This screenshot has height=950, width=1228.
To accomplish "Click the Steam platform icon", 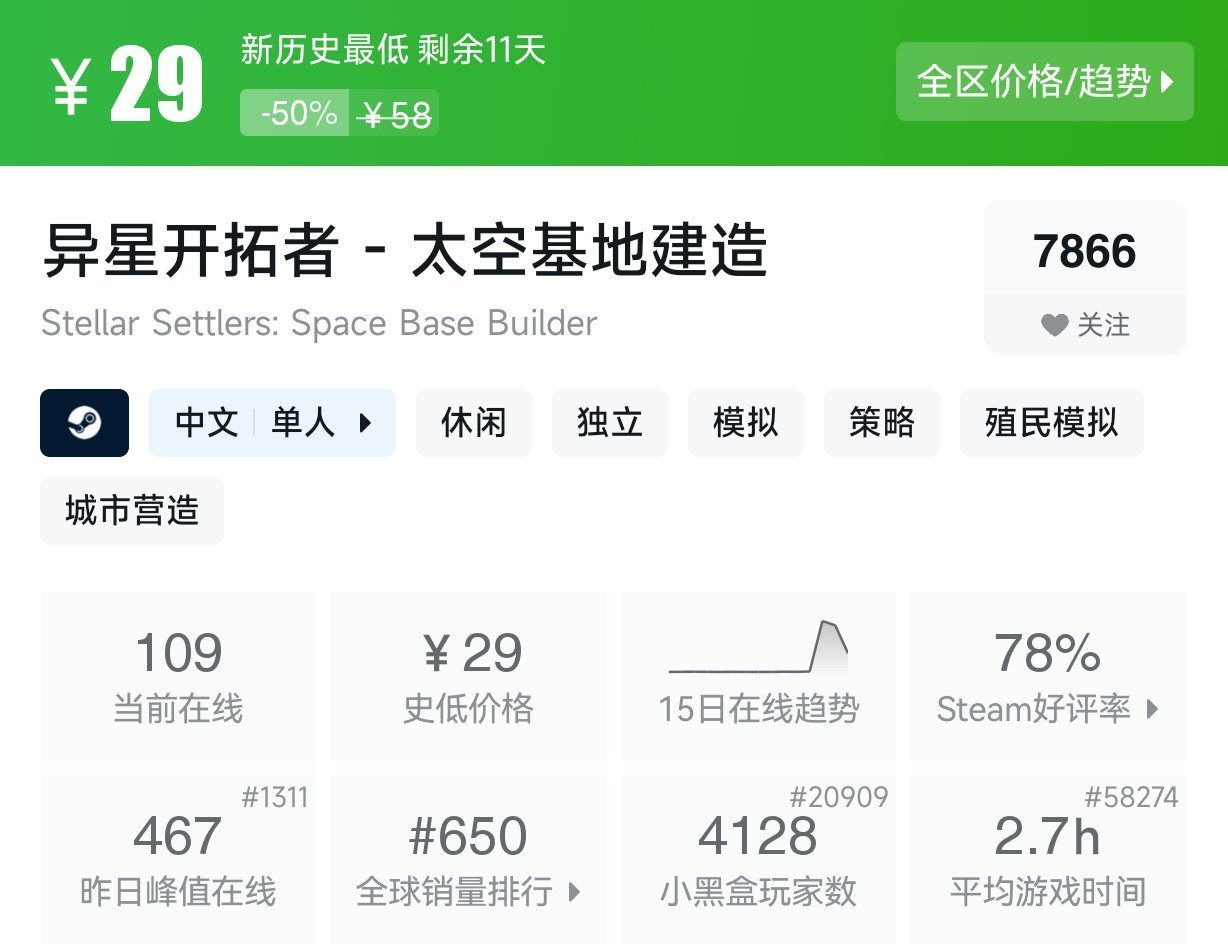I will pos(84,423).
